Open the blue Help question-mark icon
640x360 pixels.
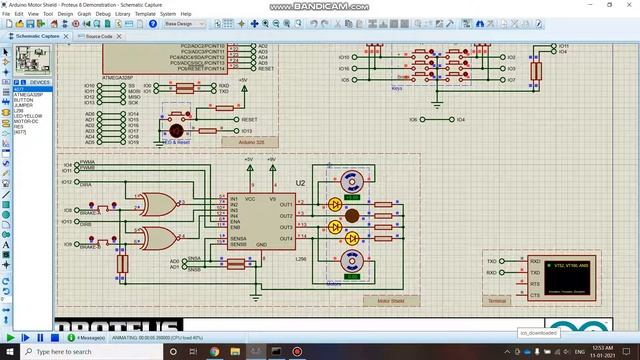[x=153, y=24]
